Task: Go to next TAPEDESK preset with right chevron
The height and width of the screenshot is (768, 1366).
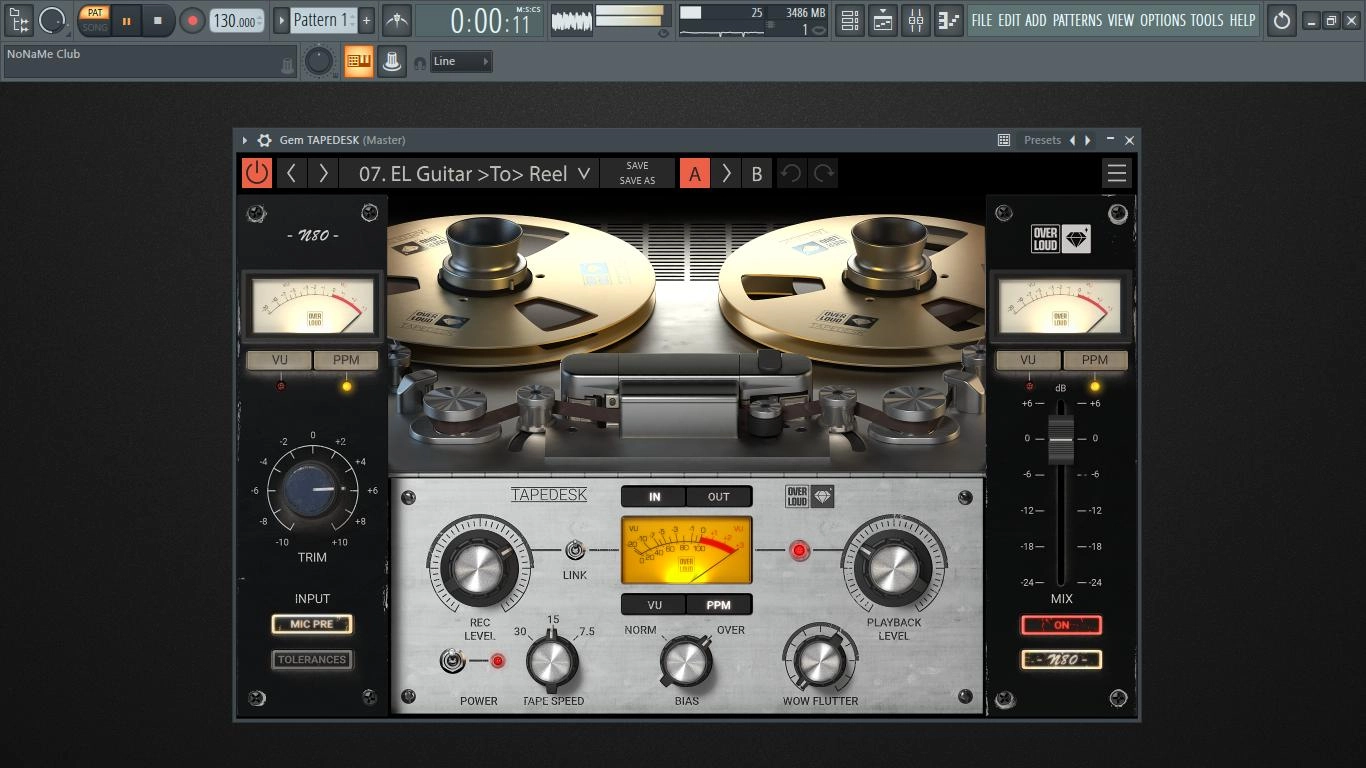Action: coord(323,173)
